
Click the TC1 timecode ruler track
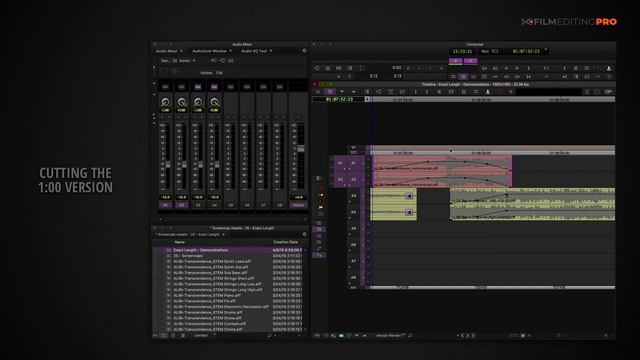493,152
